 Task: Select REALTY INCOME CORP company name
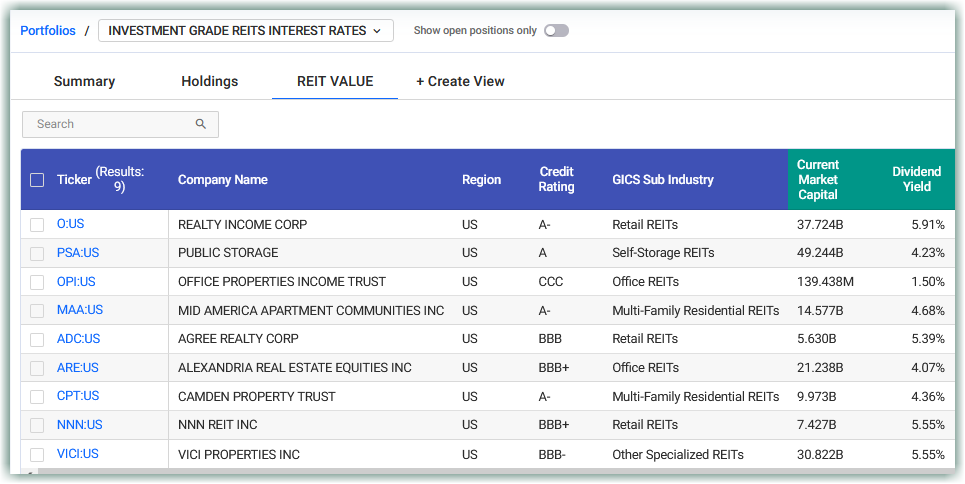click(x=242, y=225)
